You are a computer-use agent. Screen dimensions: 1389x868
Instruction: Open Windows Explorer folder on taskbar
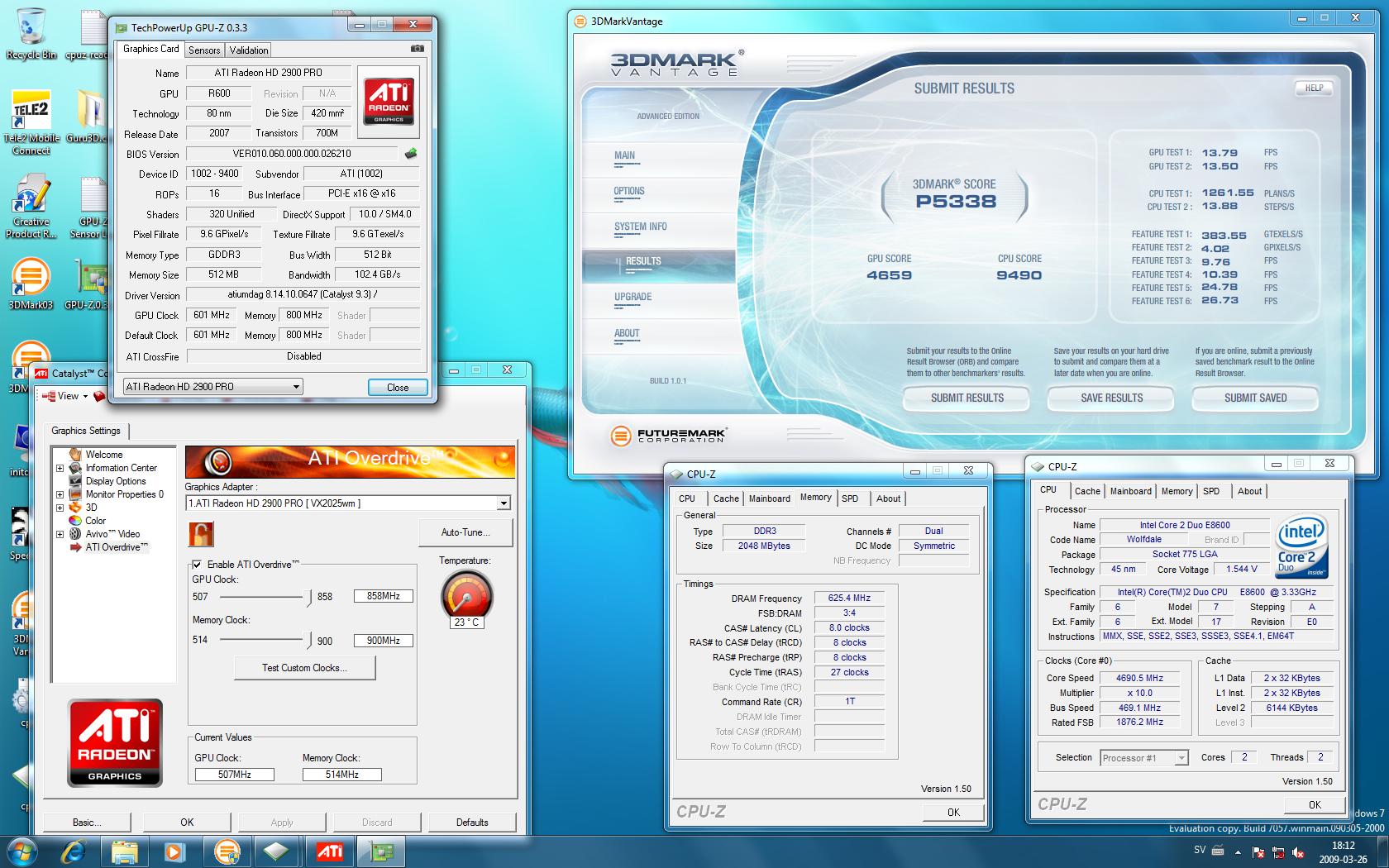(x=125, y=851)
